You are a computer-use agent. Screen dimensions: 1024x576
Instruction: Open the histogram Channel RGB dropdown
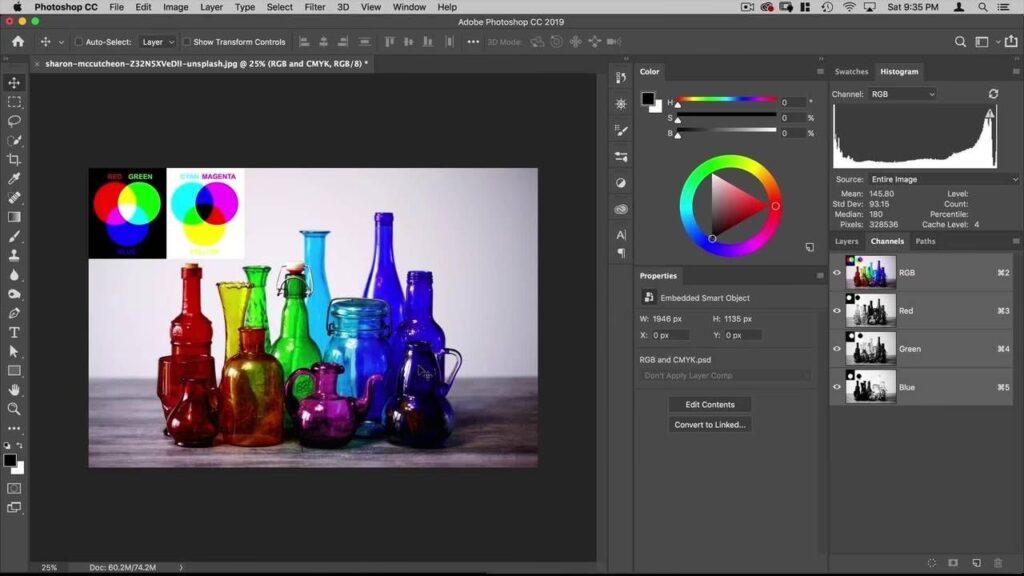click(x=902, y=94)
